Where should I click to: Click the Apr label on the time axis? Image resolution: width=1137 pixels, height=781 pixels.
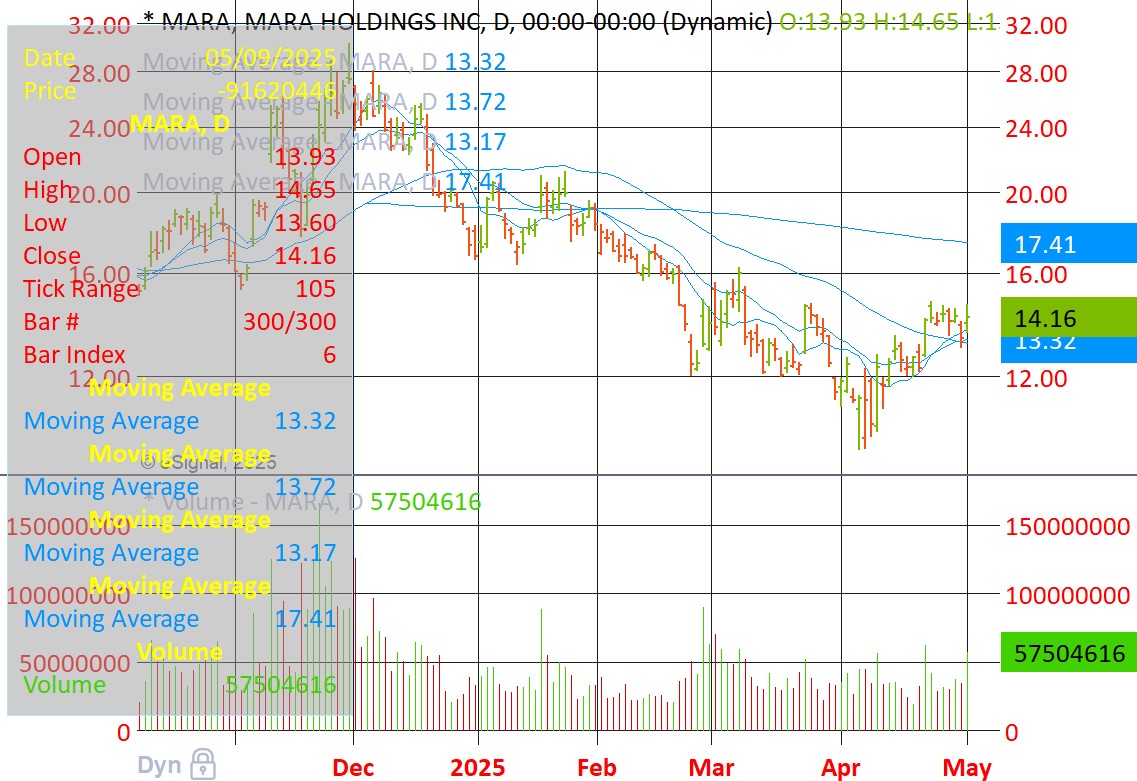(840, 767)
